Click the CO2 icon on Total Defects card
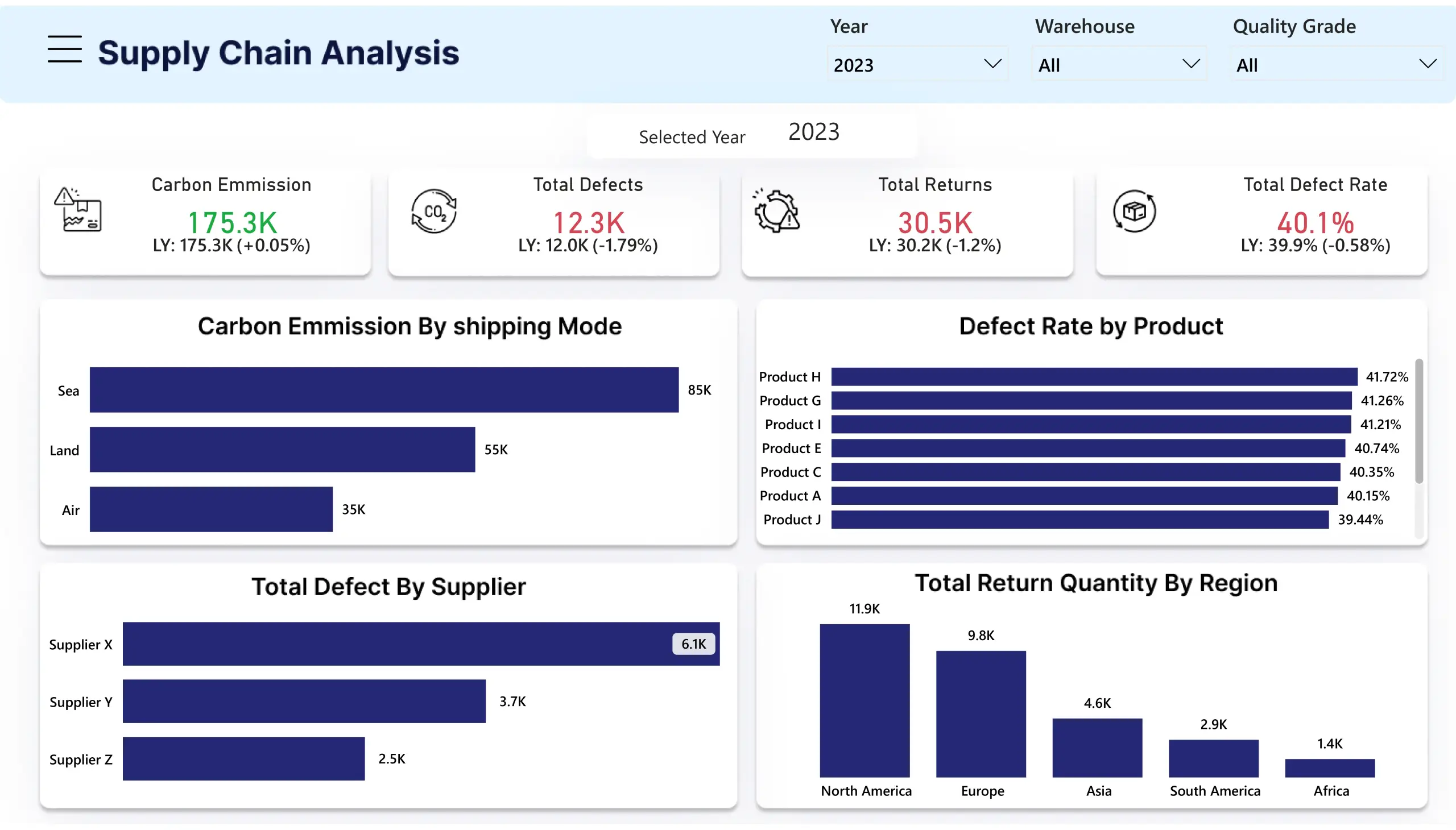This screenshot has height=830, width=1456. click(434, 211)
